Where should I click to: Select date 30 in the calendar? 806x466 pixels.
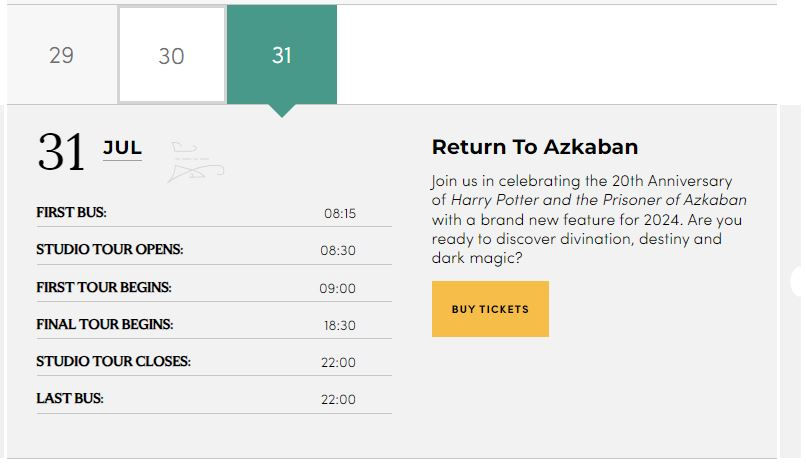tap(172, 54)
